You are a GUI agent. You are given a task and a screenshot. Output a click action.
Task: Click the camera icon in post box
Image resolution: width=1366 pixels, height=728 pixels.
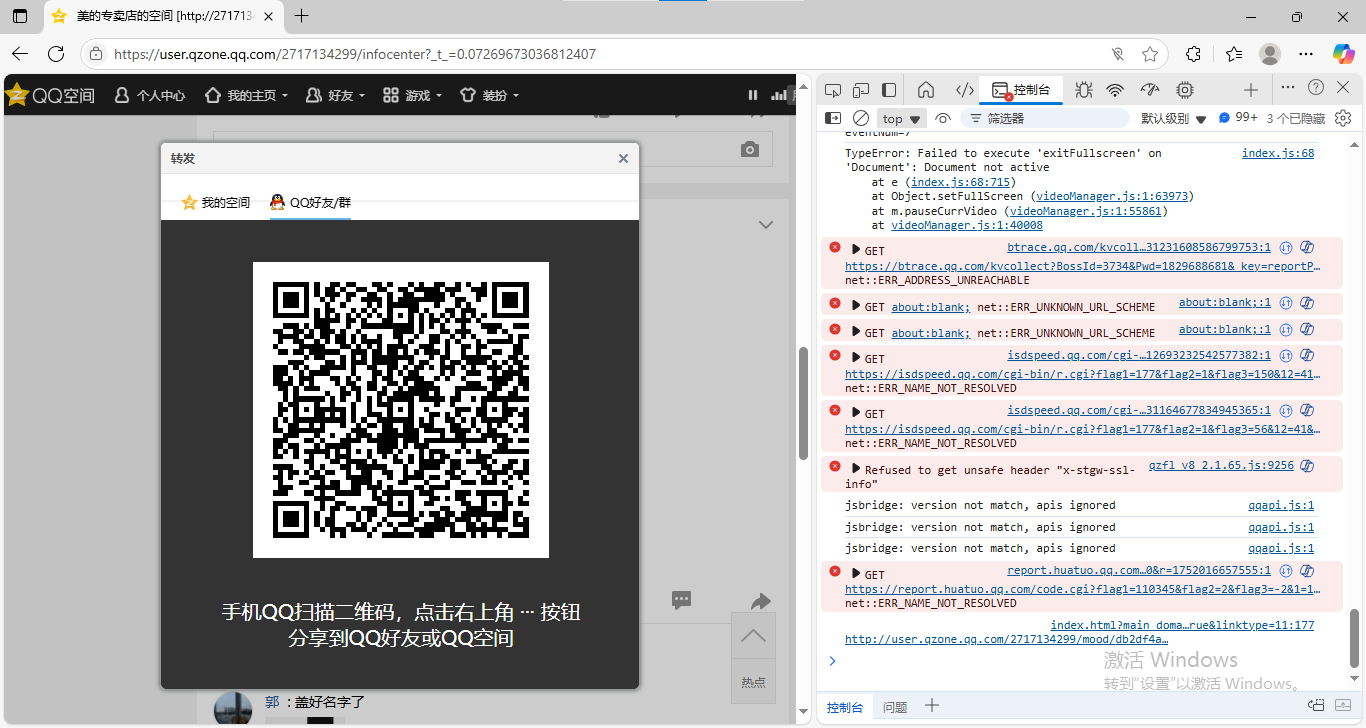[750, 149]
